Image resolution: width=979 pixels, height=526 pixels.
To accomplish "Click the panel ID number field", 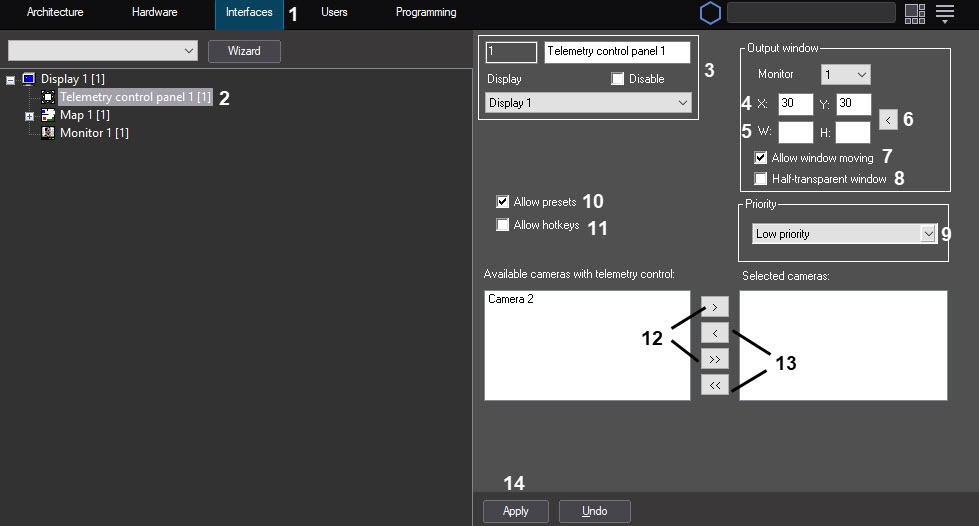I will (x=511, y=52).
